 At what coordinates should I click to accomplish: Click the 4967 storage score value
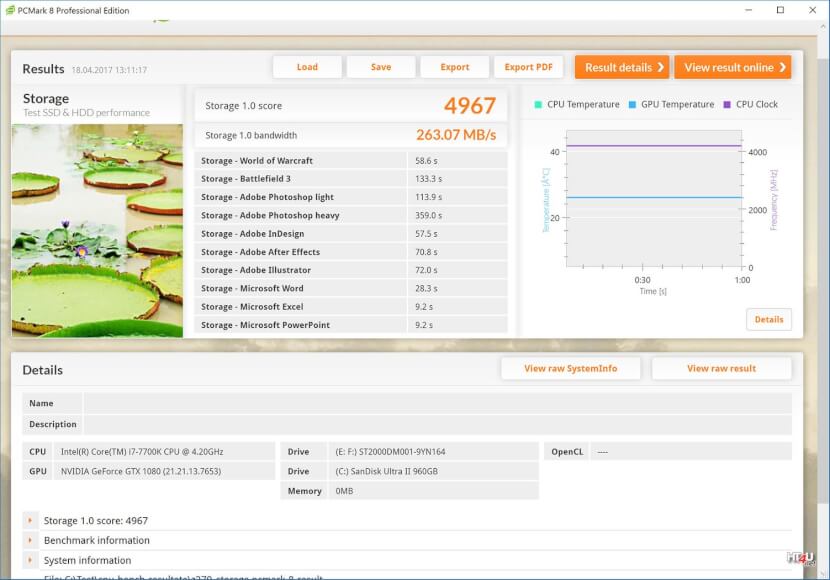point(470,106)
